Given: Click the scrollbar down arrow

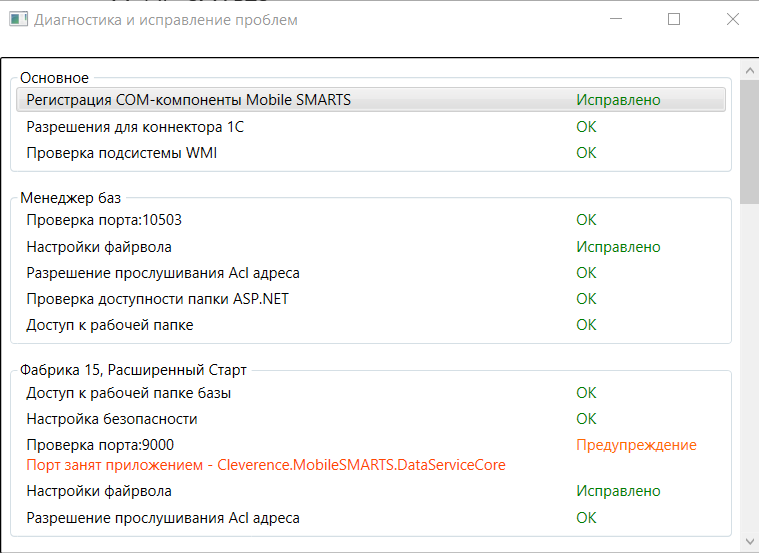Looking at the screenshot, I should (x=750, y=541).
